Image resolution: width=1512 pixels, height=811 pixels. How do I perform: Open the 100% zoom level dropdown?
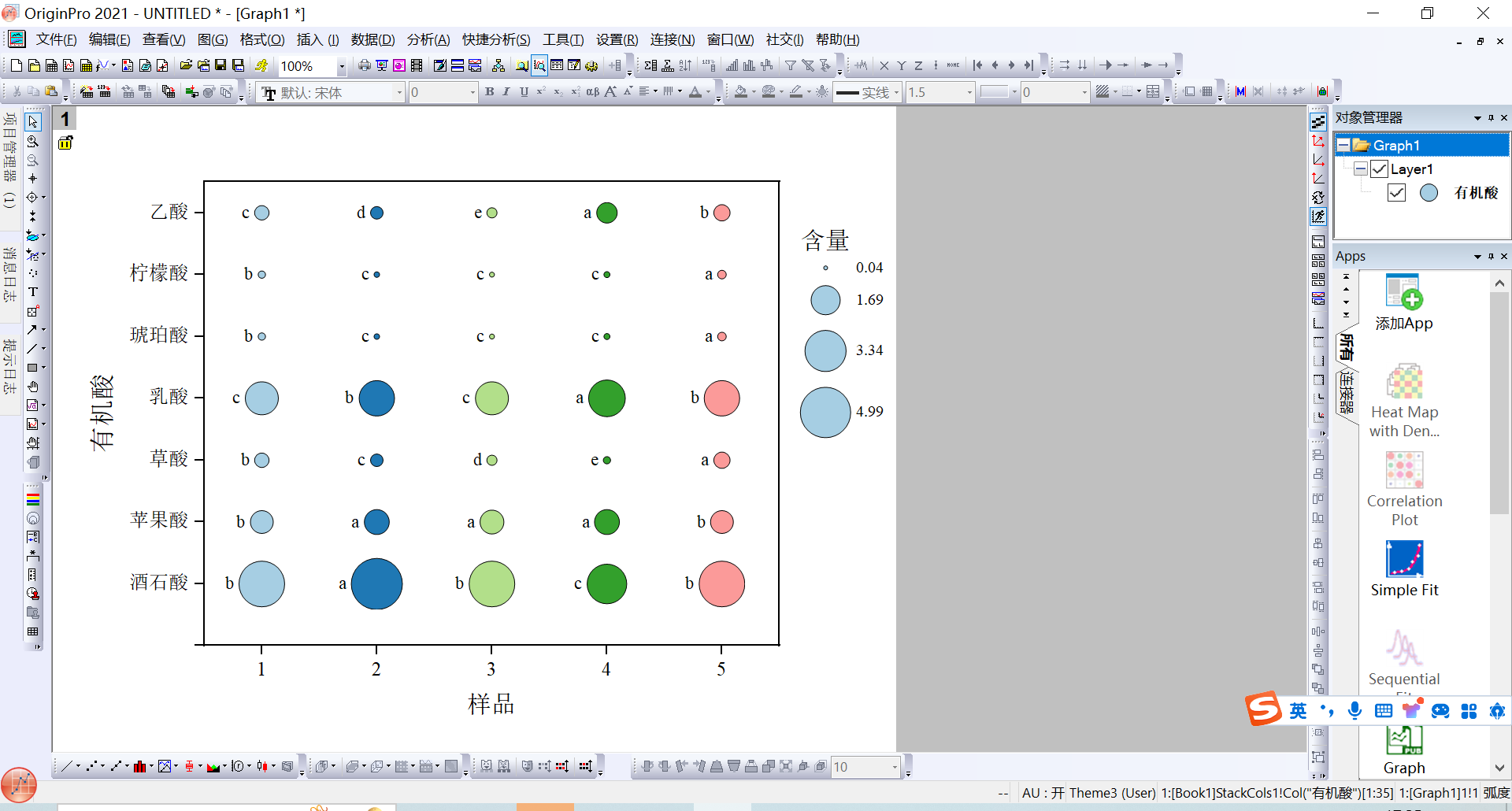pos(341,67)
